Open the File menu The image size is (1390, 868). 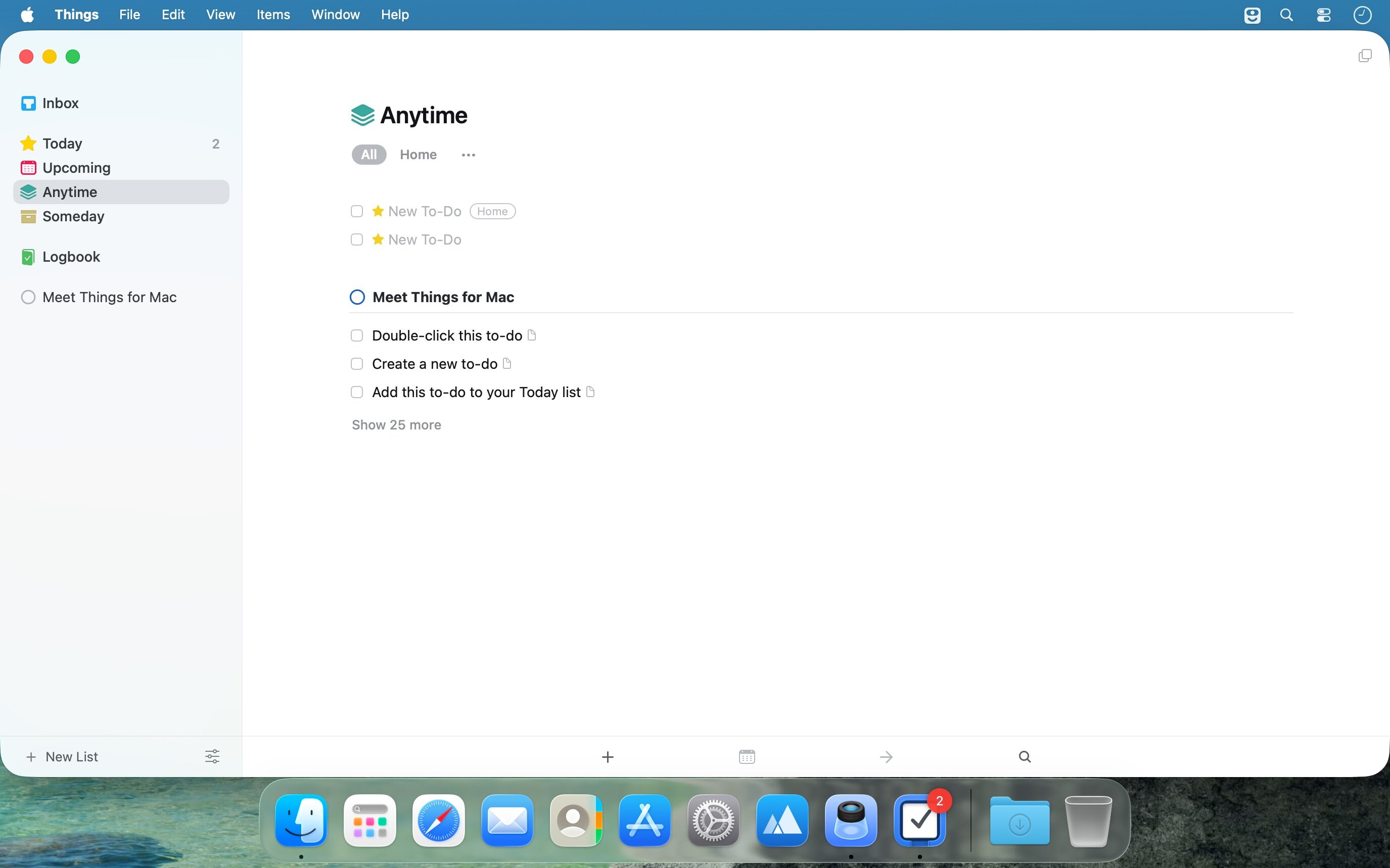(x=130, y=14)
